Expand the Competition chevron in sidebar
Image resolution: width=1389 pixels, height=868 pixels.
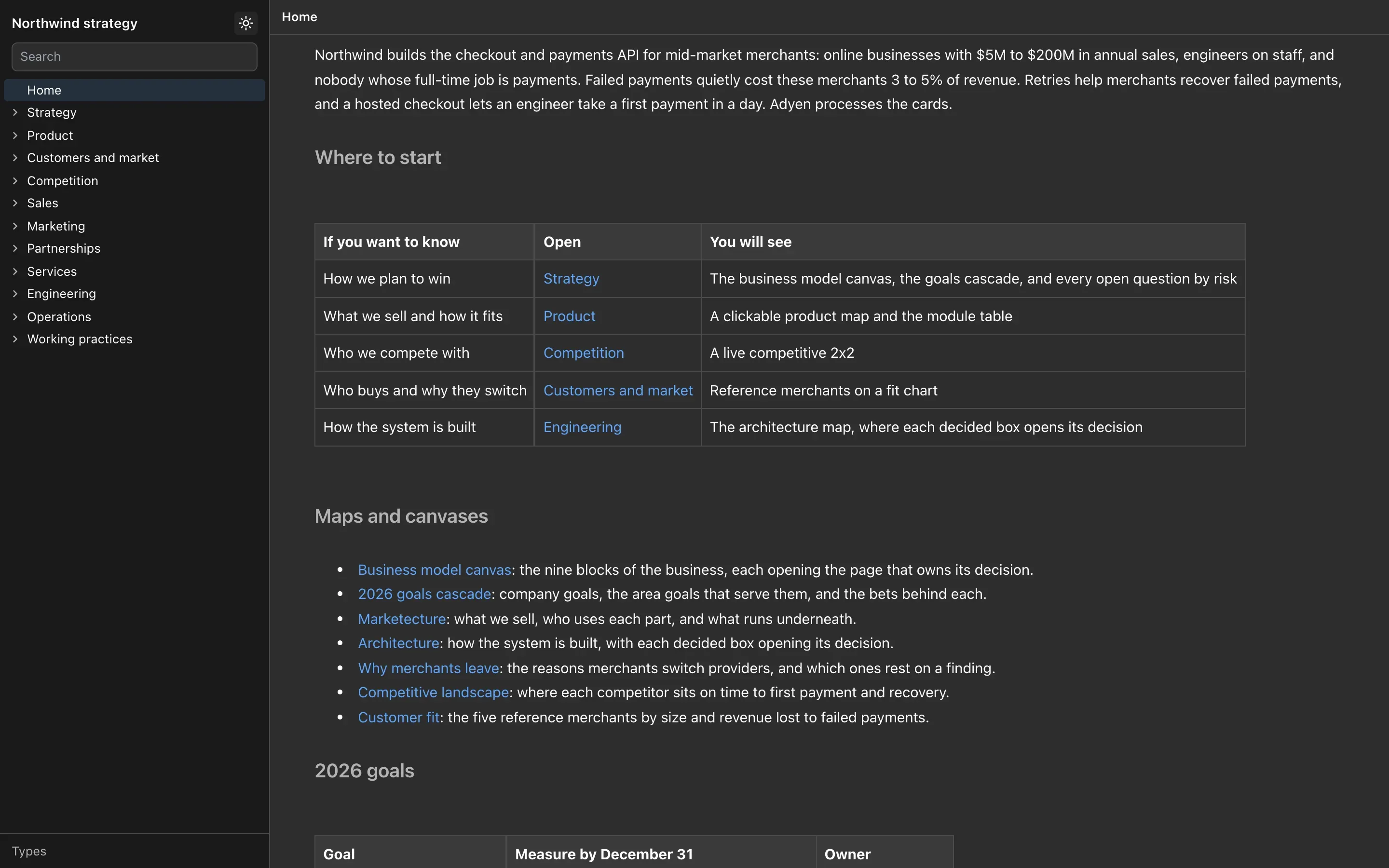point(15,181)
